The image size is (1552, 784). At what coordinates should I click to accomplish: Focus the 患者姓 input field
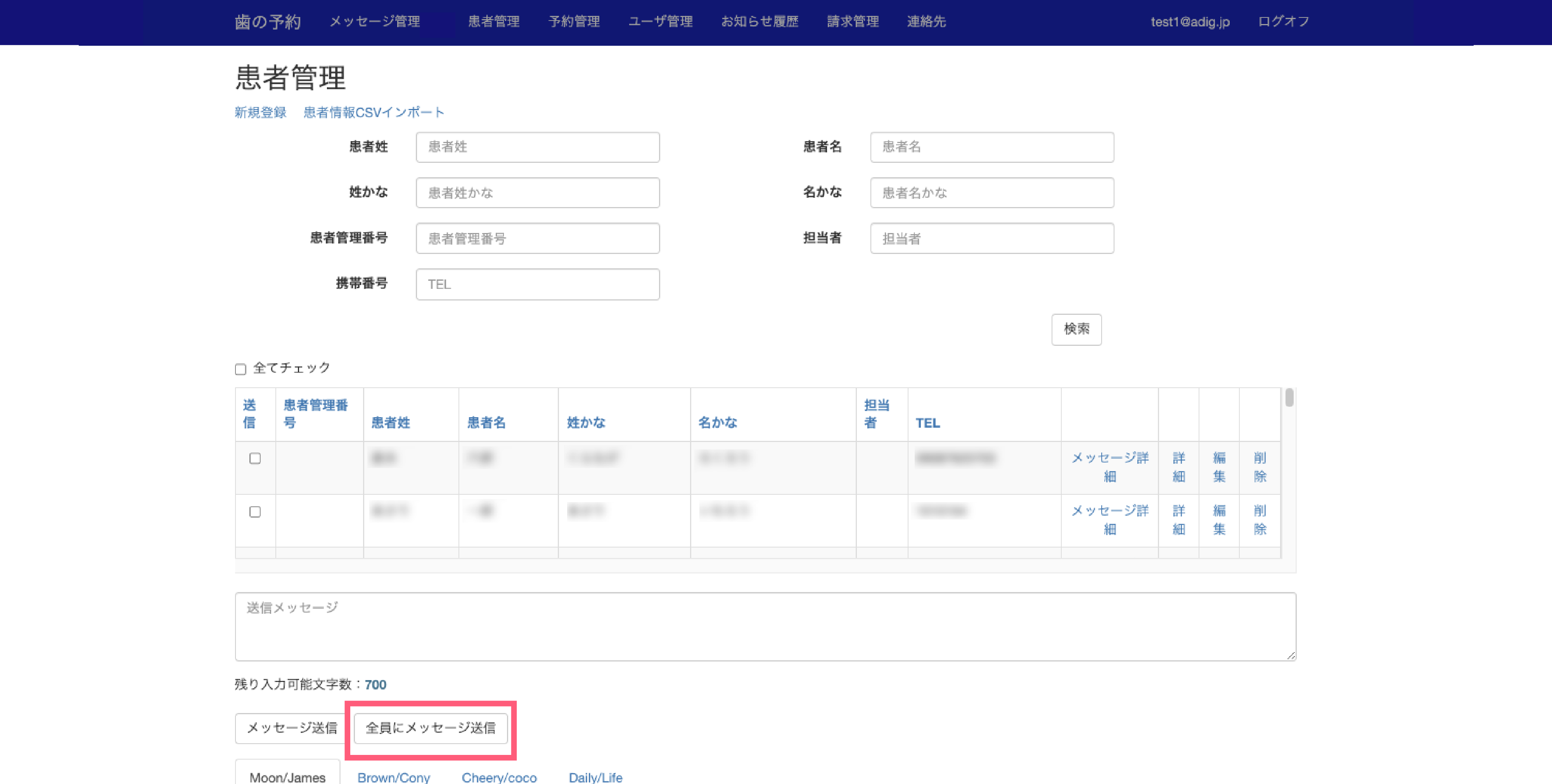[537, 147]
